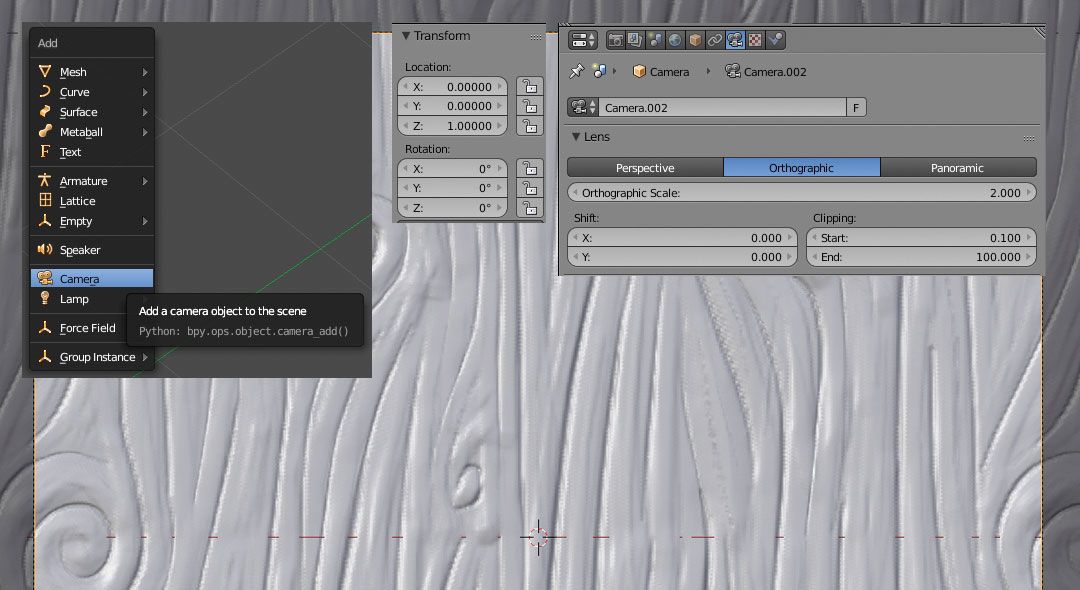Image resolution: width=1080 pixels, height=590 pixels.
Task: Lock the Location X transform field
Action: tap(529, 87)
